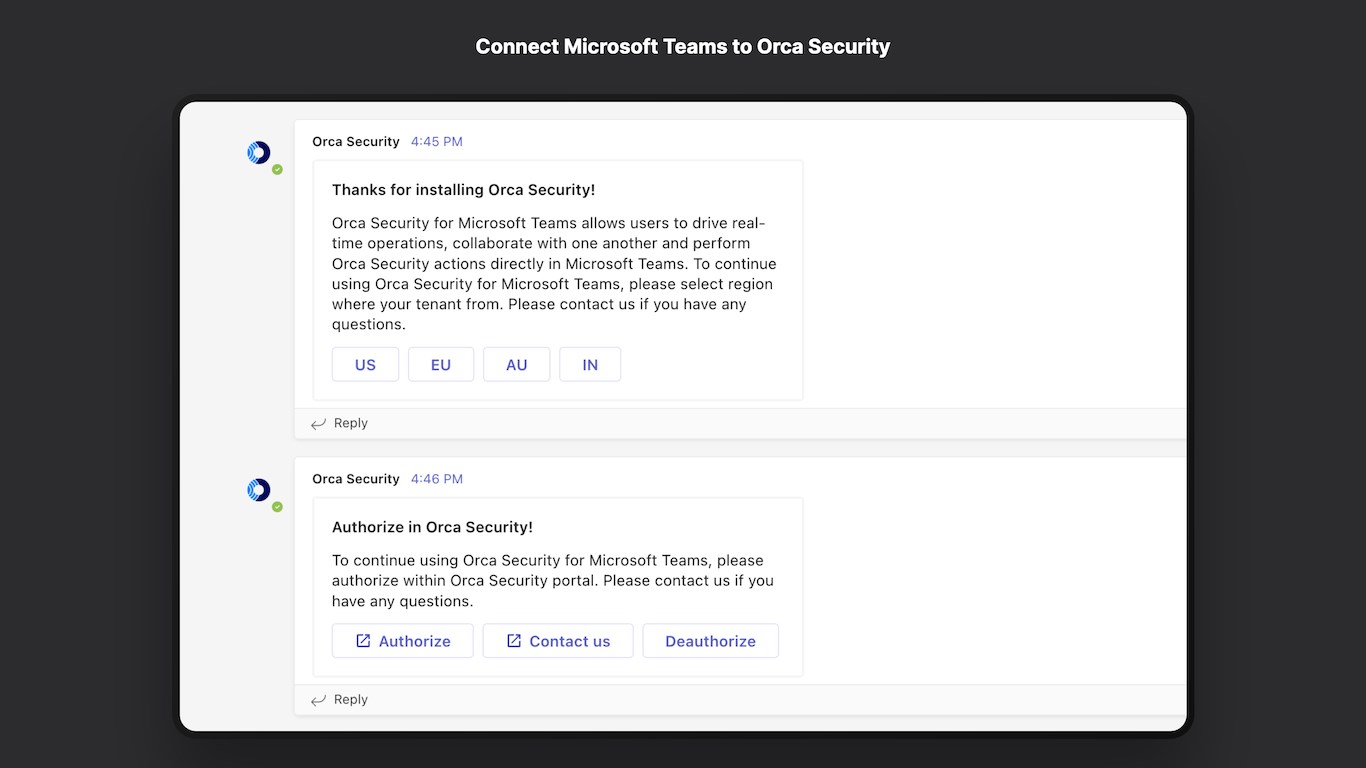1366x768 pixels.
Task: Click the Orca Security sender name at 4:45 PM
Action: (x=356, y=142)
